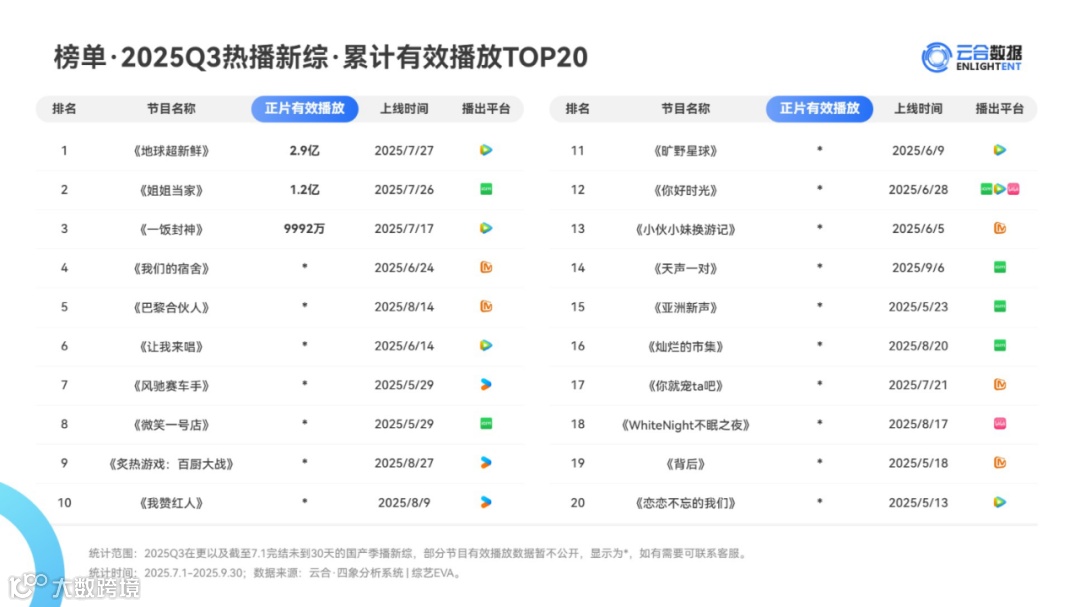Click the launch date 2025/9/6
This screenshot has width=1080, height=607.
click(918, 267)
